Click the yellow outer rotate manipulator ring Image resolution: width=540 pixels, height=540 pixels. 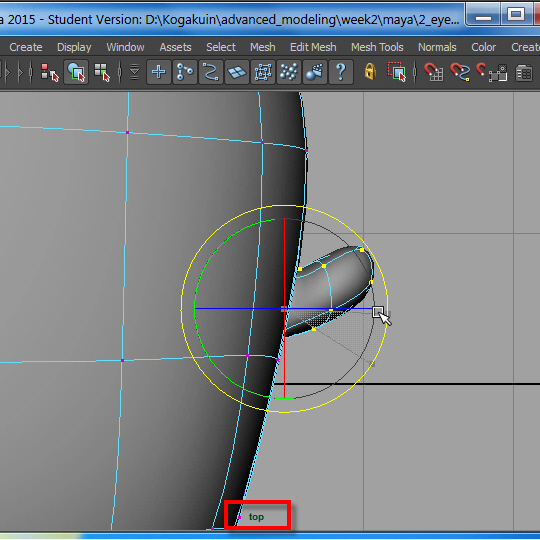(x=284, y=206)
